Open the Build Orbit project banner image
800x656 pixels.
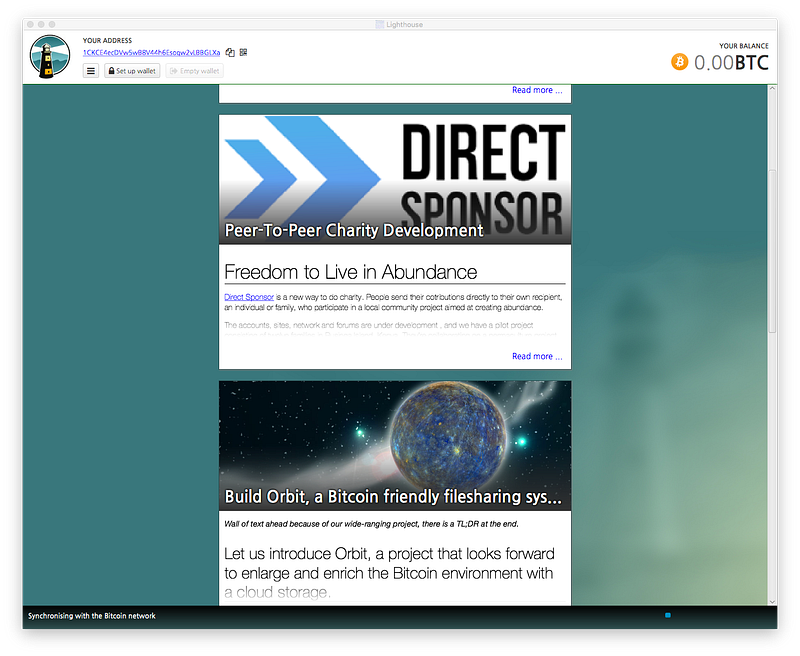[395, 445]
